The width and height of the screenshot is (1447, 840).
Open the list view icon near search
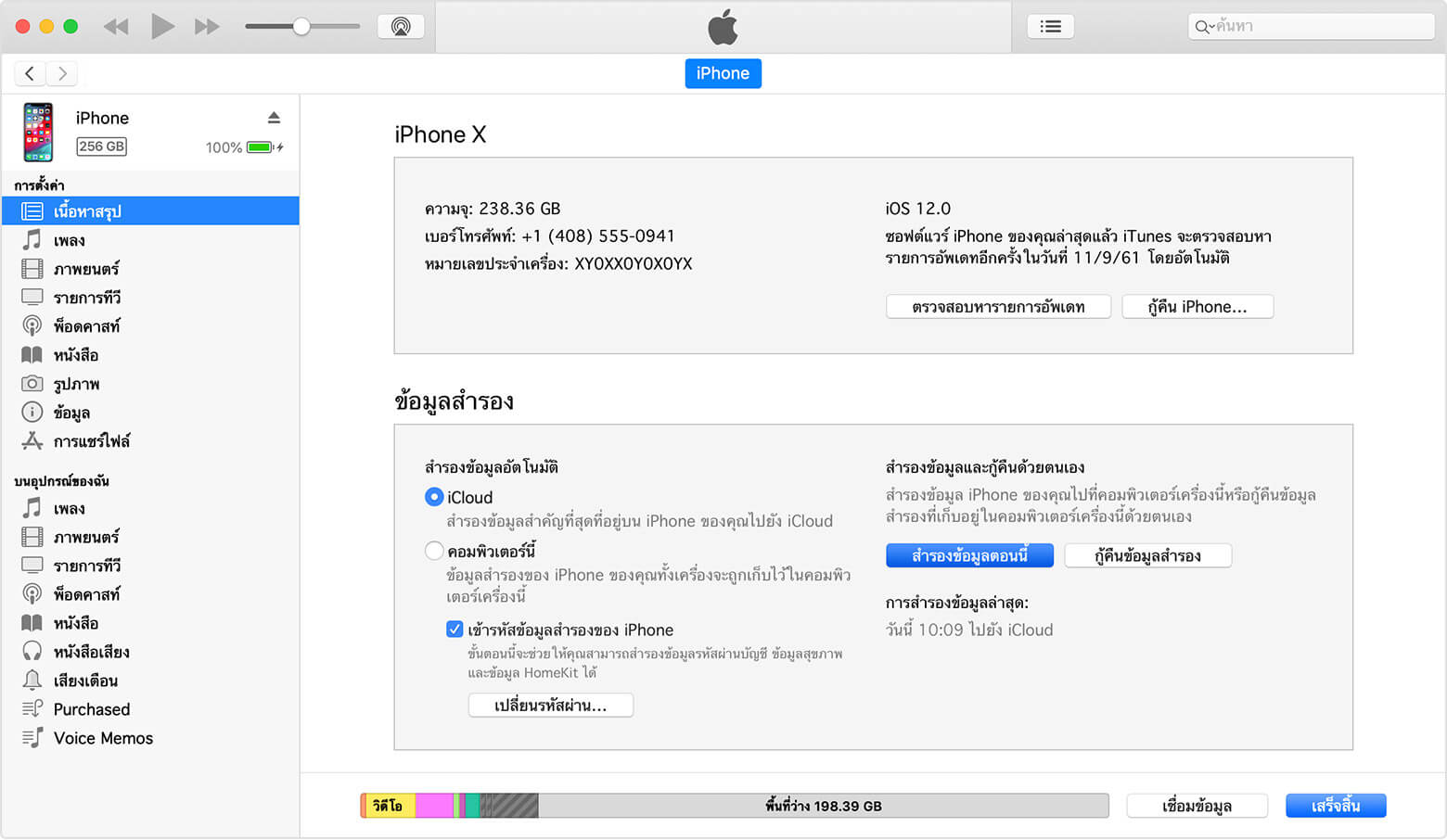(x=1050, y=27)
